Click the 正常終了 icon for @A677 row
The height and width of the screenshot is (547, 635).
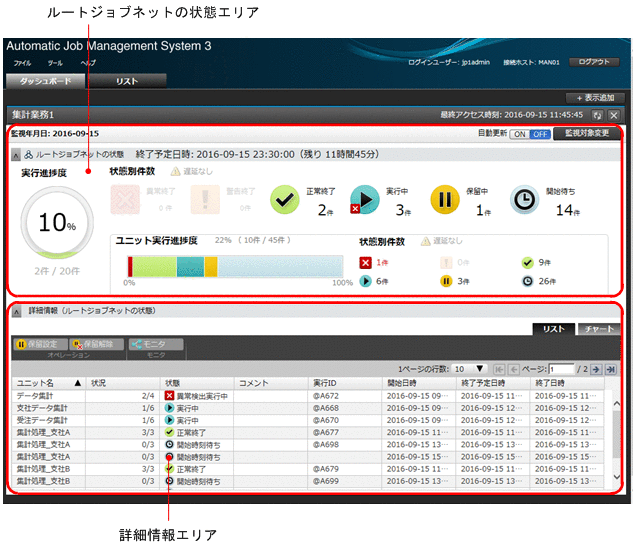(x=169, y=432)
